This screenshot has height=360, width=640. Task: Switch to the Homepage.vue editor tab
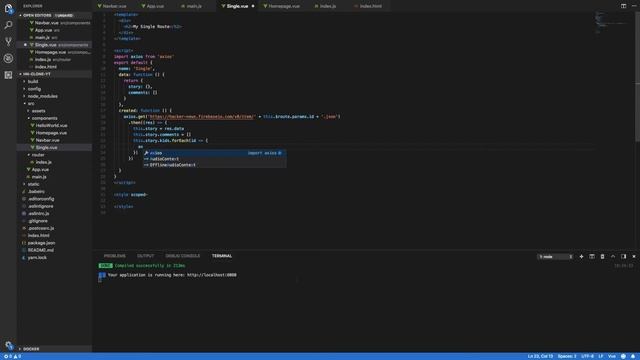click(x=284, y=6)
